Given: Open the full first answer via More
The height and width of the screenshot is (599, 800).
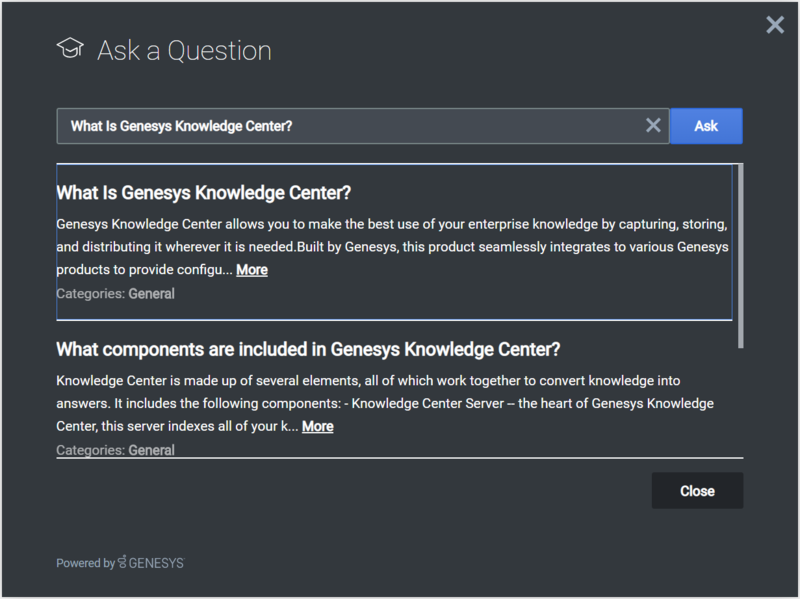Looking at the screenshot, I should 250,269.
